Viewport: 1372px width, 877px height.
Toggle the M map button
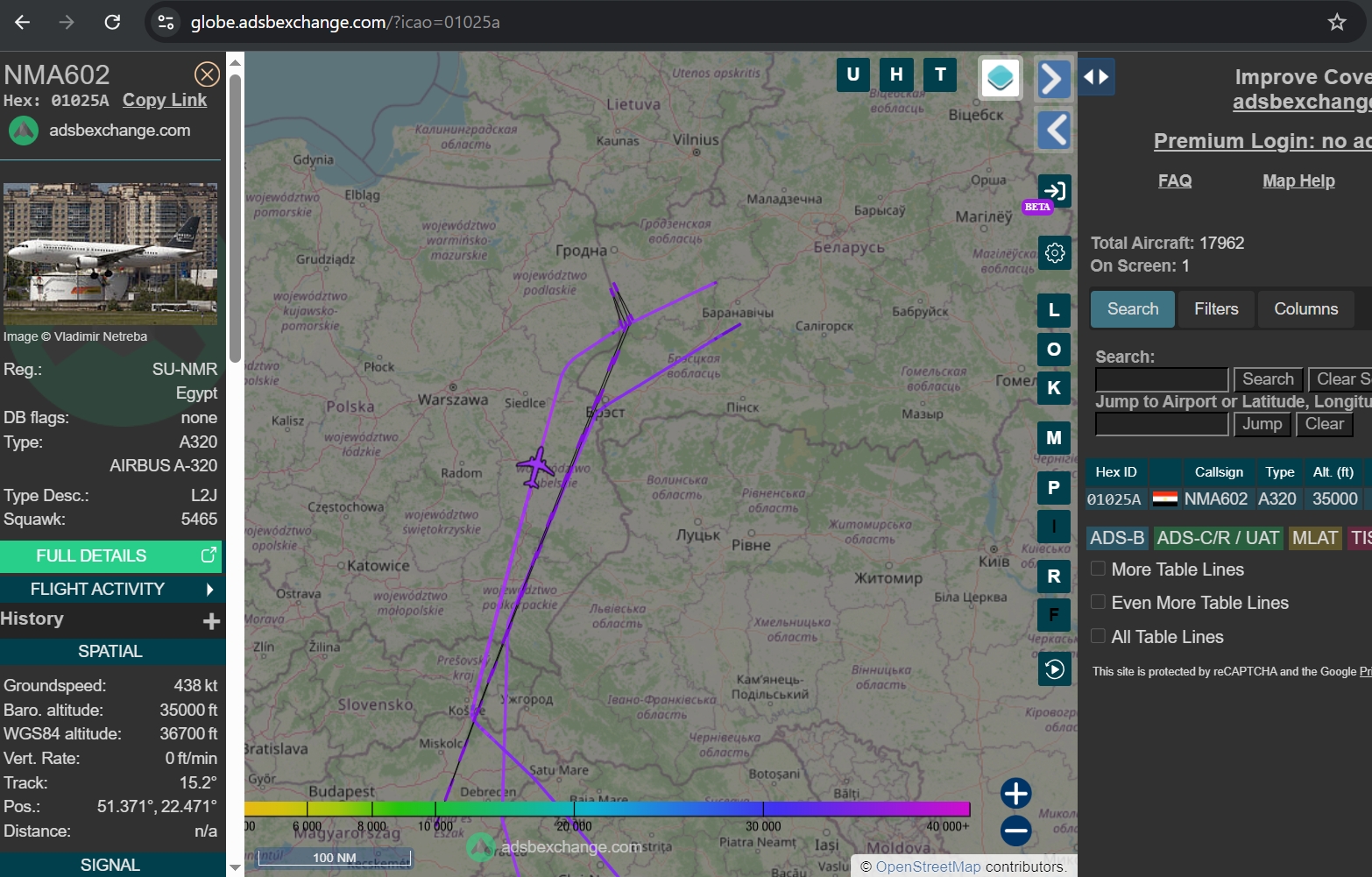pos(1054,438)
